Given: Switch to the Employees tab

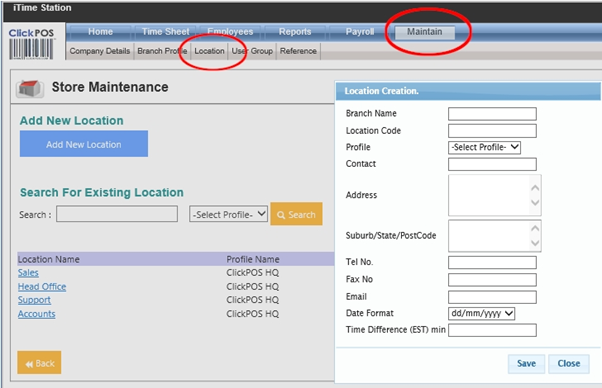Looking at the screenshot, I should click(230, 32).
